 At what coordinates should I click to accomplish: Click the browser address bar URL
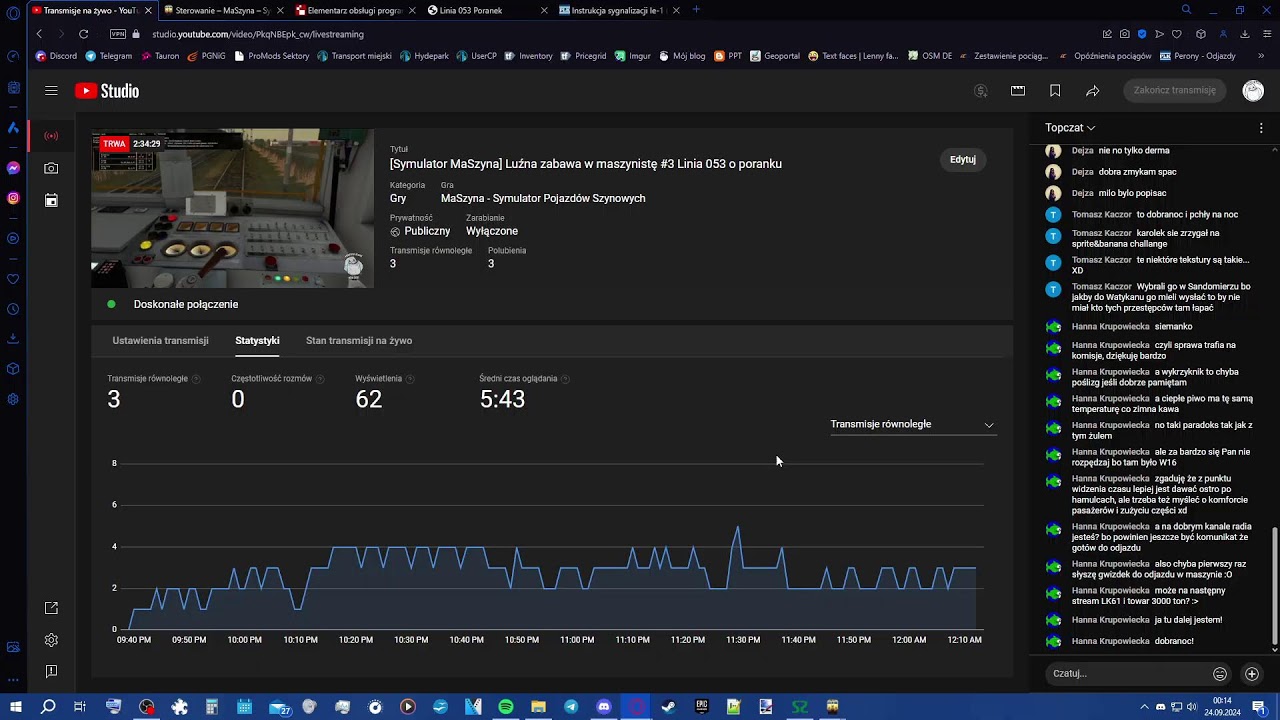tap(258, 34)
